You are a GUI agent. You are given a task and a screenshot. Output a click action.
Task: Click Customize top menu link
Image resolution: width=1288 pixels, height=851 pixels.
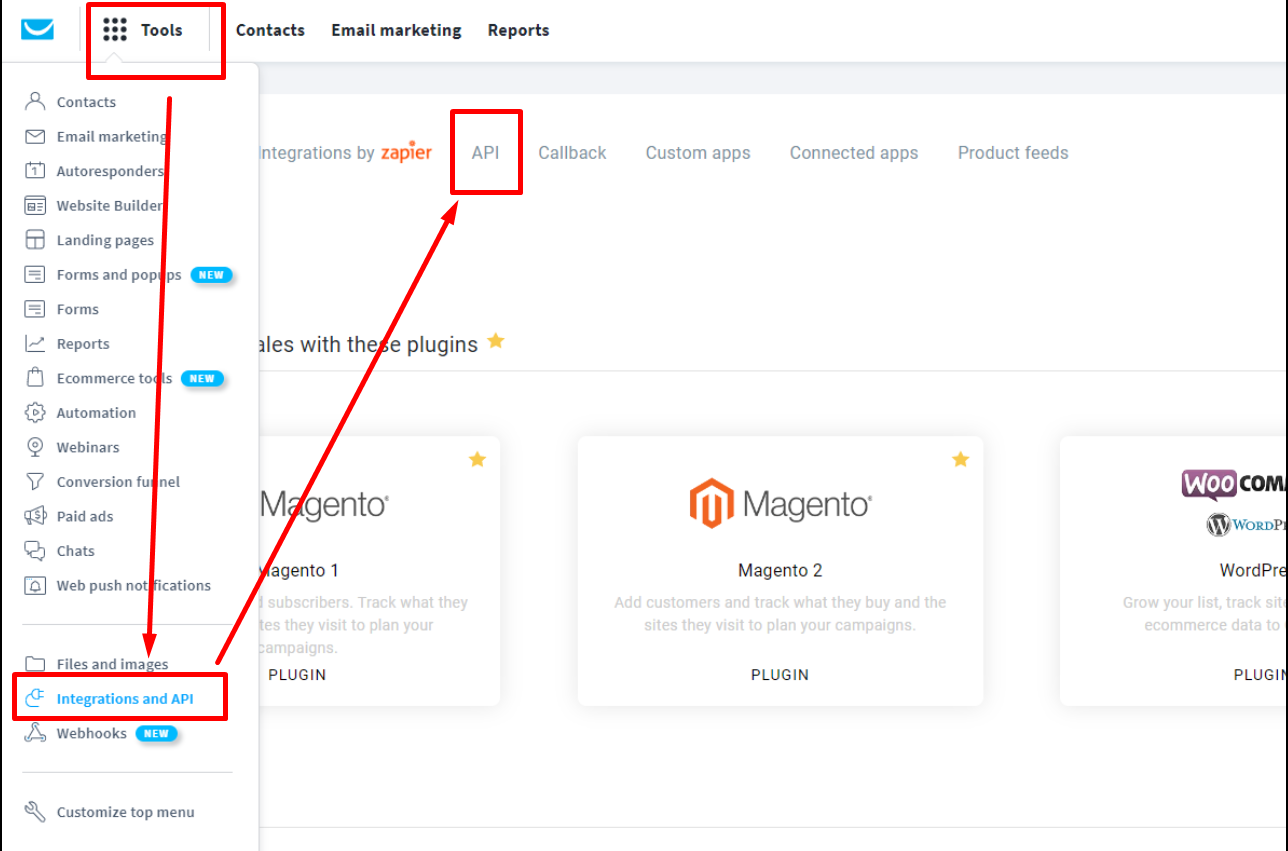[125, 812]
